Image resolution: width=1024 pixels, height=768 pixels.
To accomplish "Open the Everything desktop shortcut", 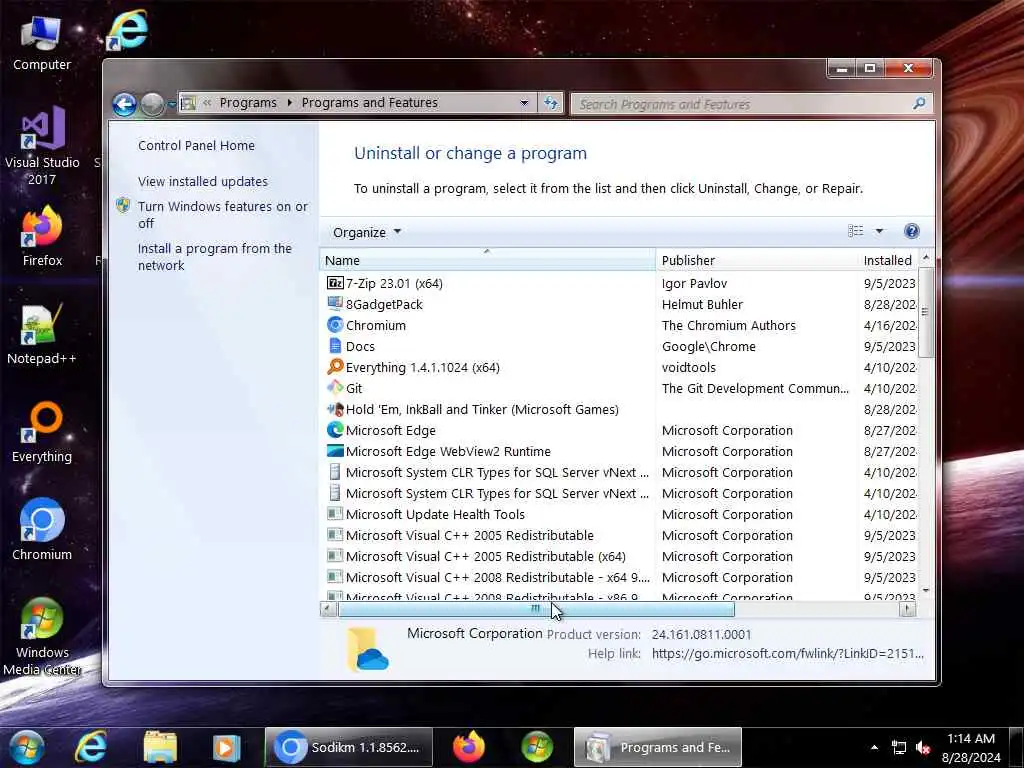I will (x=42, y=432).
